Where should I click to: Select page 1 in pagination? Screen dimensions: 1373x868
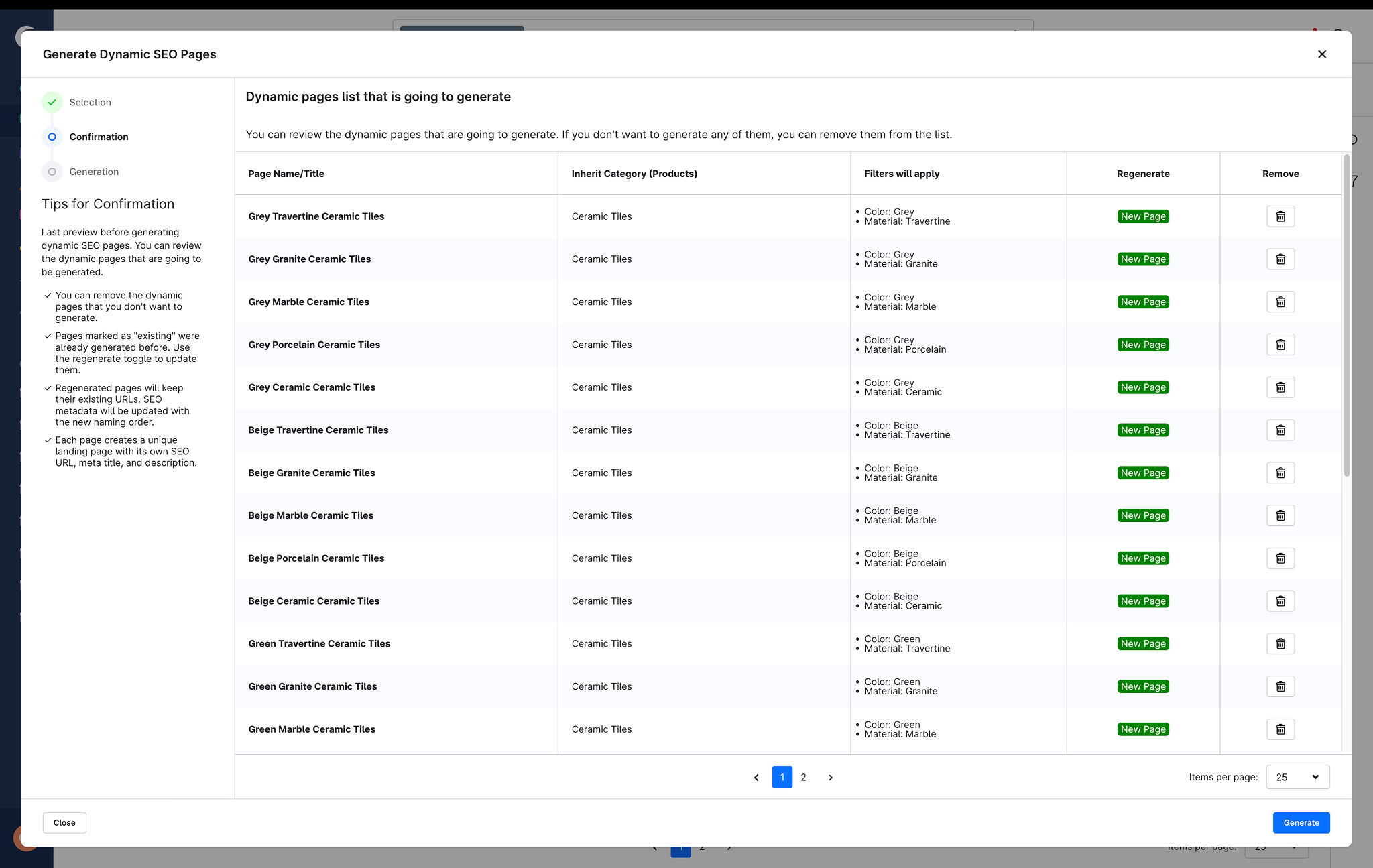(x=782, y=778)
